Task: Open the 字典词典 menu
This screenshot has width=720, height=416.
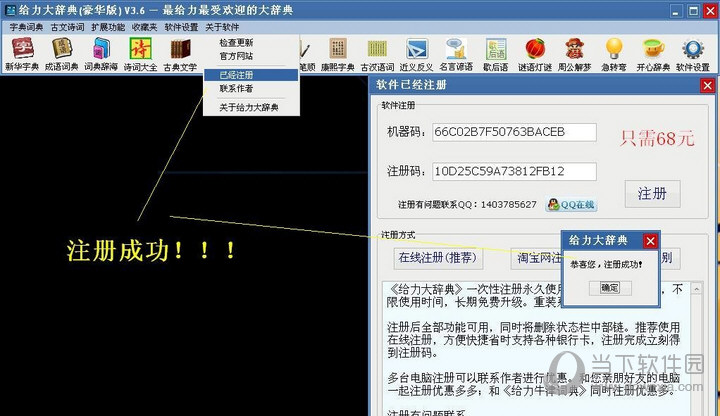Action: 26,27
